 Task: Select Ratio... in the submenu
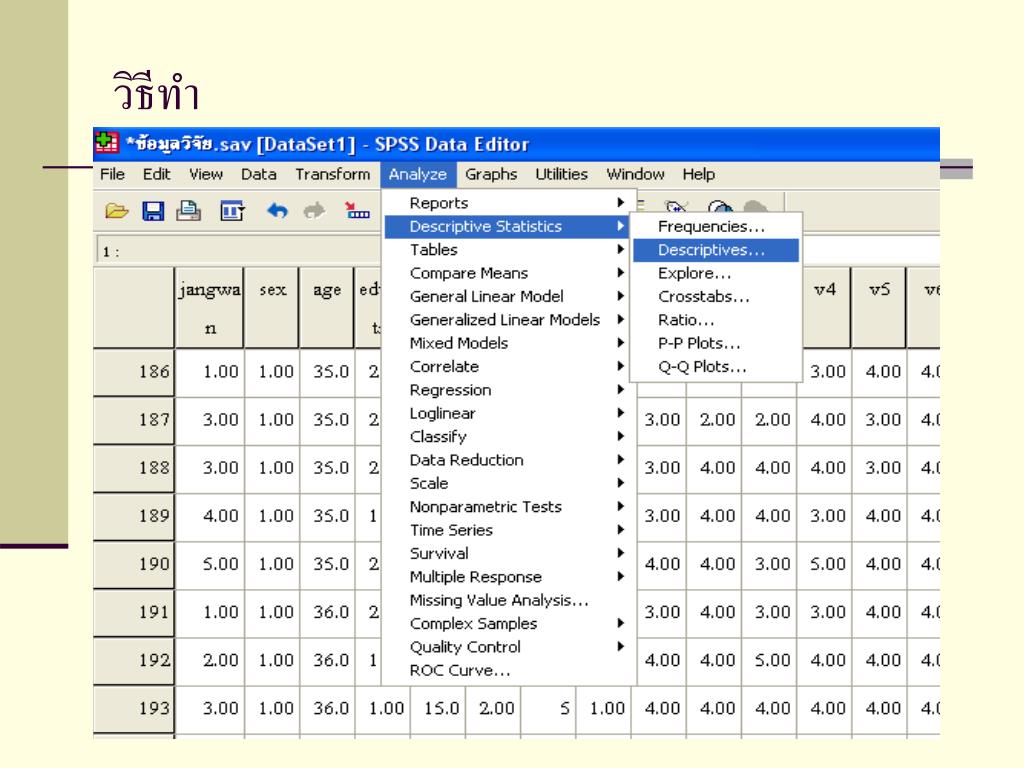[716, 320]
